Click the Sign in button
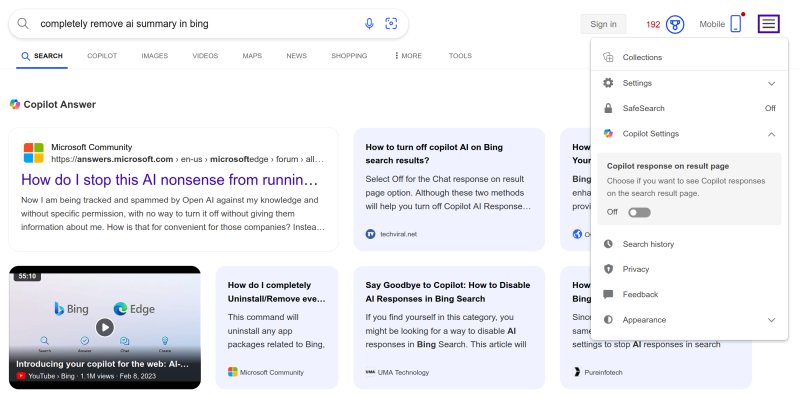Image resolution: width=800 pixels, height=402 pixels. (x=603, y=24)
